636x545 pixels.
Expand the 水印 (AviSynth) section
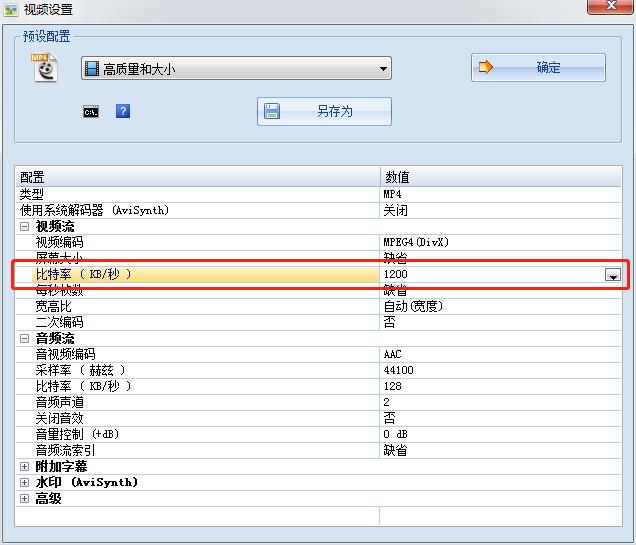[24, 483]
